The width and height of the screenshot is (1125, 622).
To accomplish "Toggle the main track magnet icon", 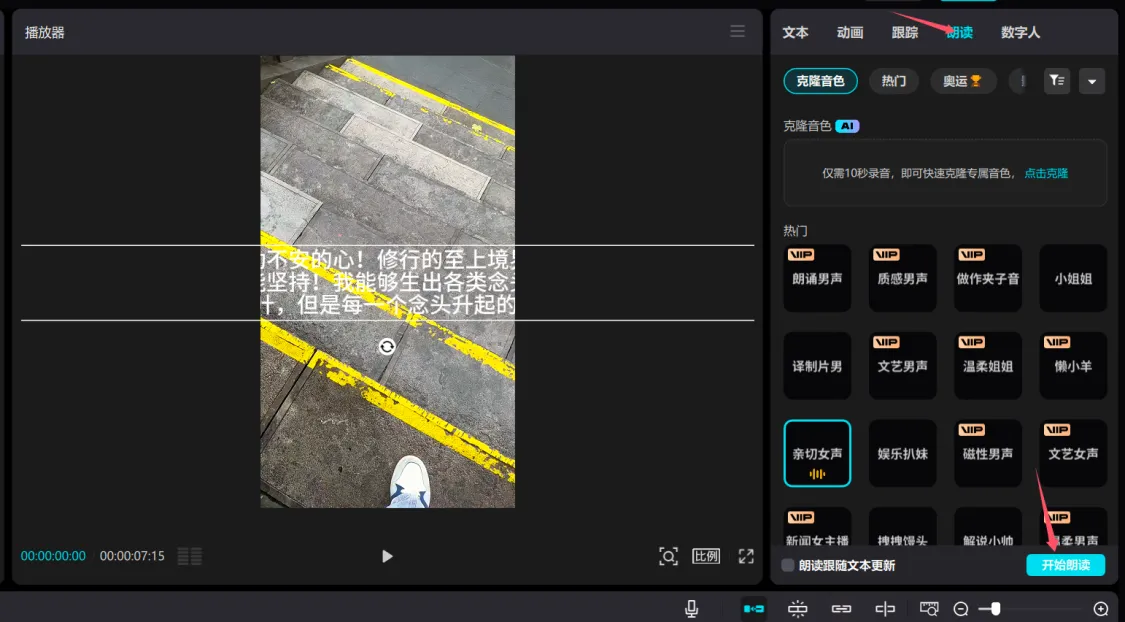I will point(753,608).
